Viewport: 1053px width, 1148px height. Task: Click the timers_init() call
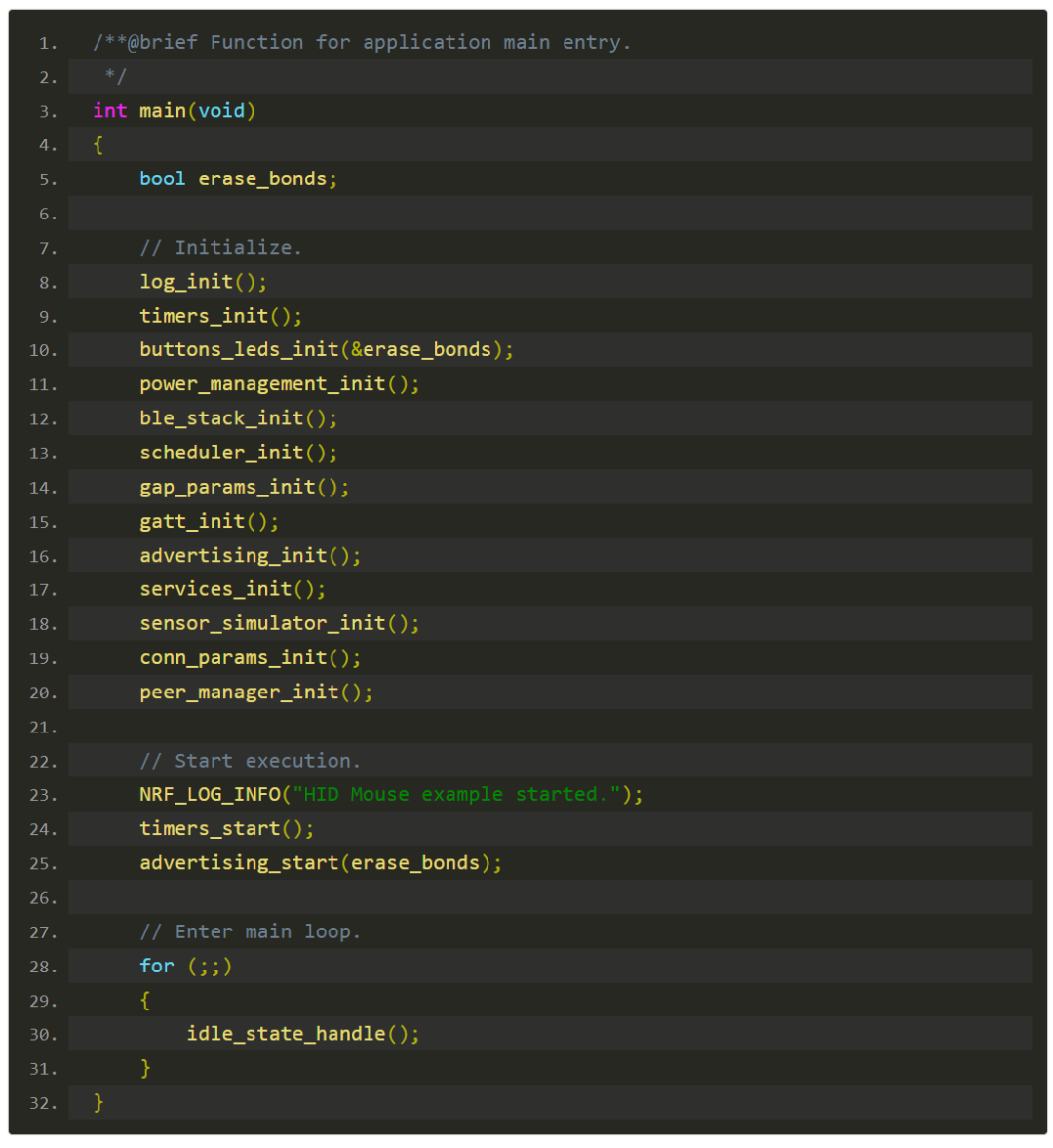(x=221, y=316)
